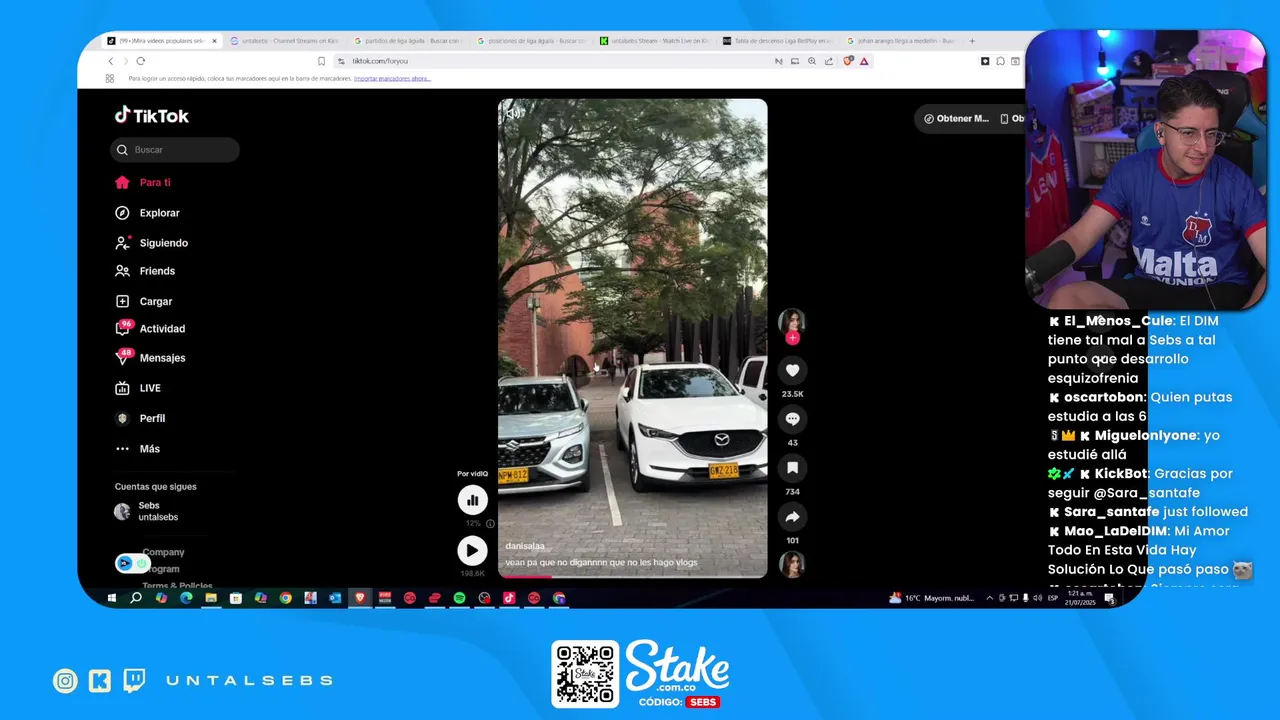Screen dimensions: 1280x720
Task: Open TikTok app from taskbar
Action: [509, 598]
